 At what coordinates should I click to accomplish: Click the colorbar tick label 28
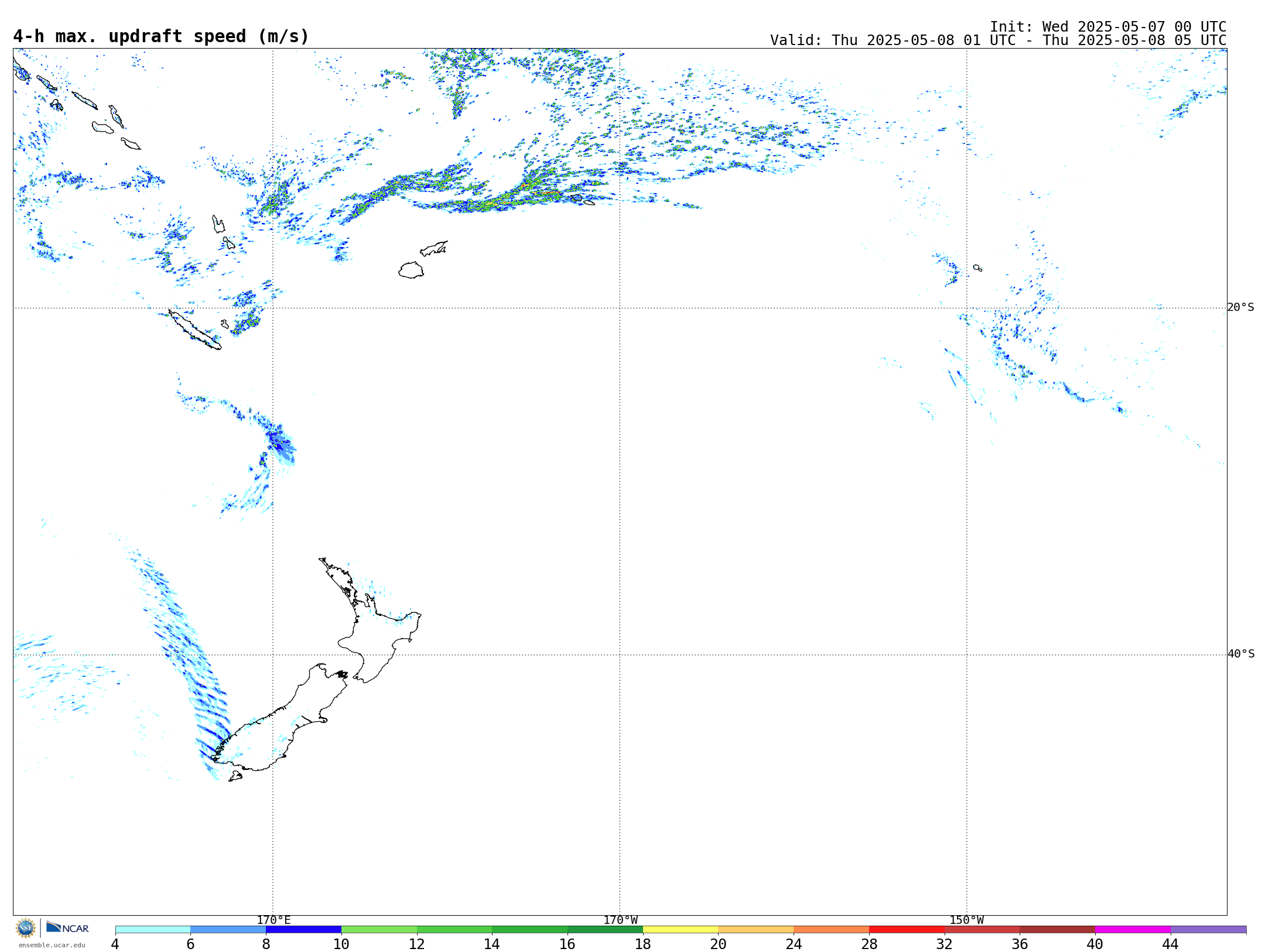click(x=869, y=944)
